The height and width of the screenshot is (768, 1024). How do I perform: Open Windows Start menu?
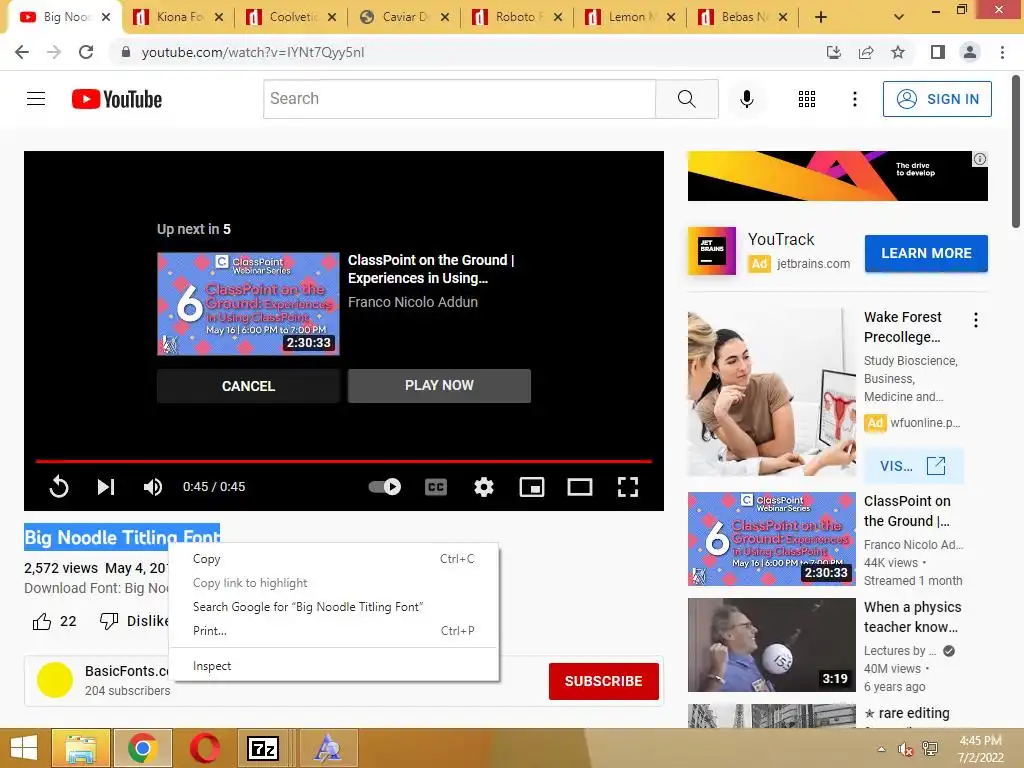coord(24,748)
